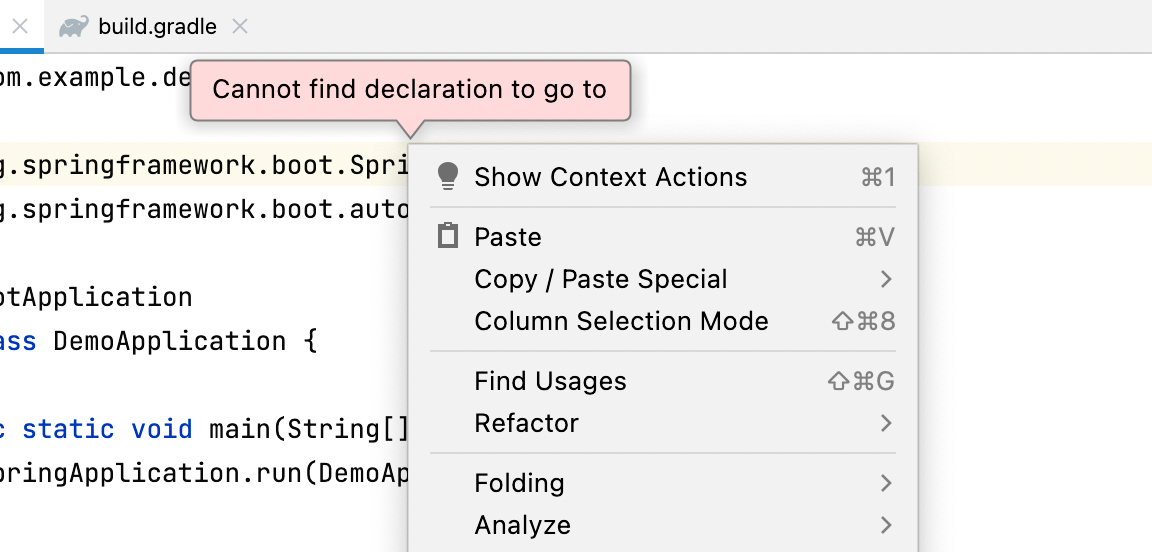Close the build.gradle editor tab

[x=240, y=27]
